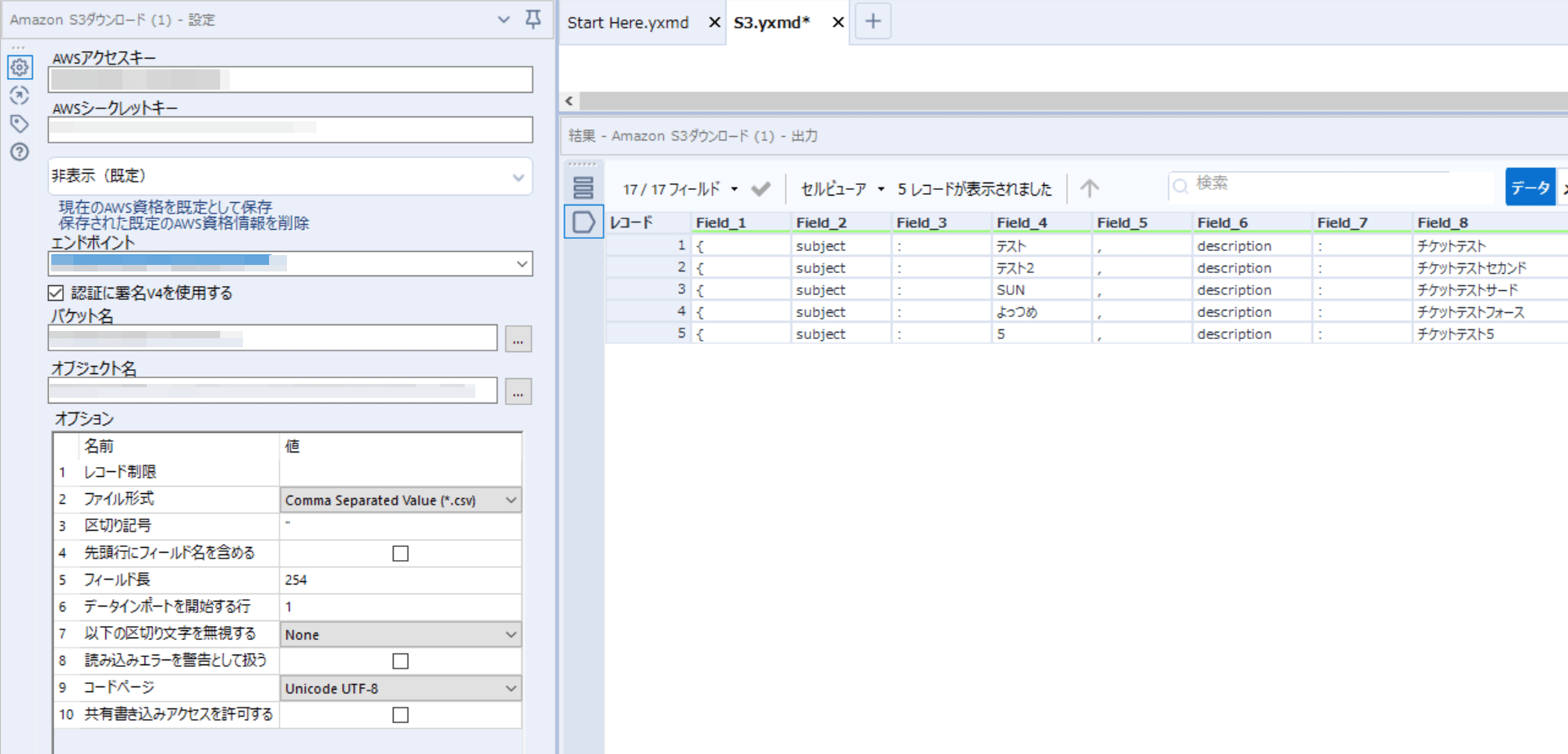Viewport: 1568px width, 754px height.
Task: Select the データ view tab
Action: (x=1530, y=187)
